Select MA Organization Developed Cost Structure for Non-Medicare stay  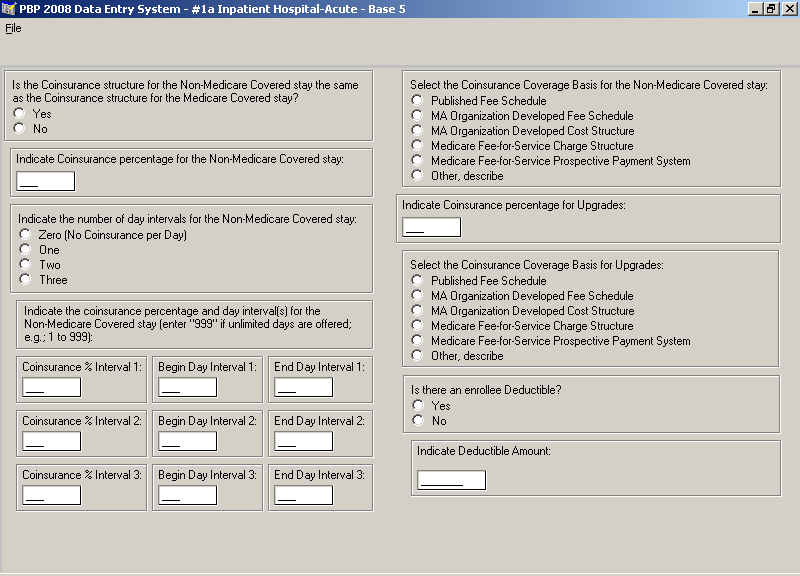[417, 130]
